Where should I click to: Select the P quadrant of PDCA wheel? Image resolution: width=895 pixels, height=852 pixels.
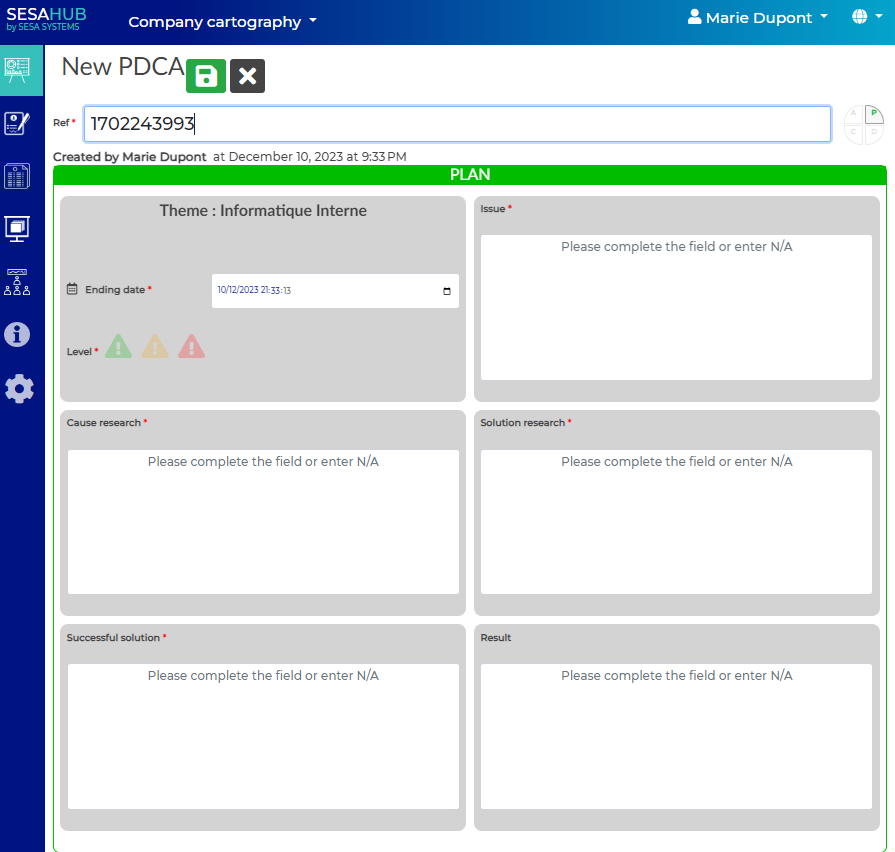(873, 114)
